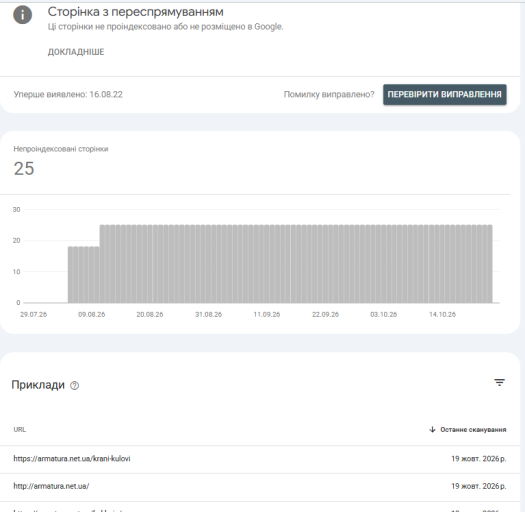
Task: Select the https://armatura.net.ua/krani-kulovi row
Action: [260, 459]
